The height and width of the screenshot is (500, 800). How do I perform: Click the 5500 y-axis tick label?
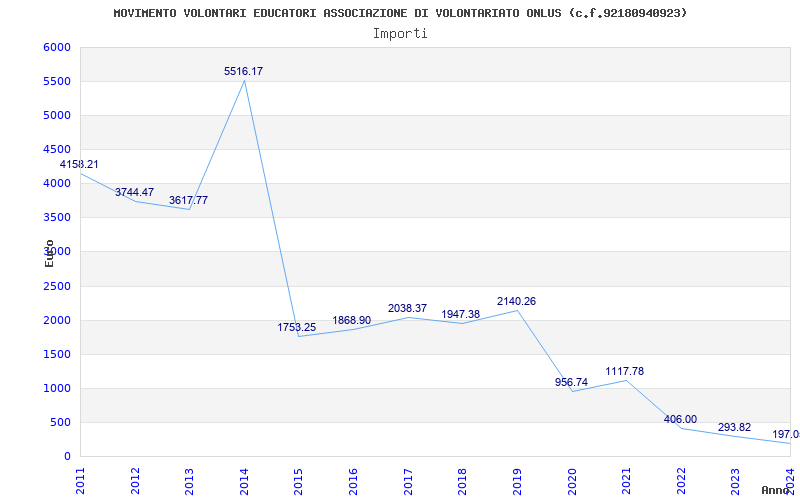57,82
